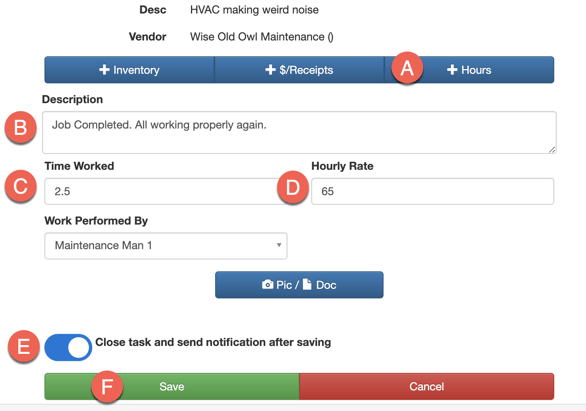Click the Maintenance Man 1 dropdown arrow
This screenshot has width=586, height=411.
pyautogui.click(x=279, y=245)
